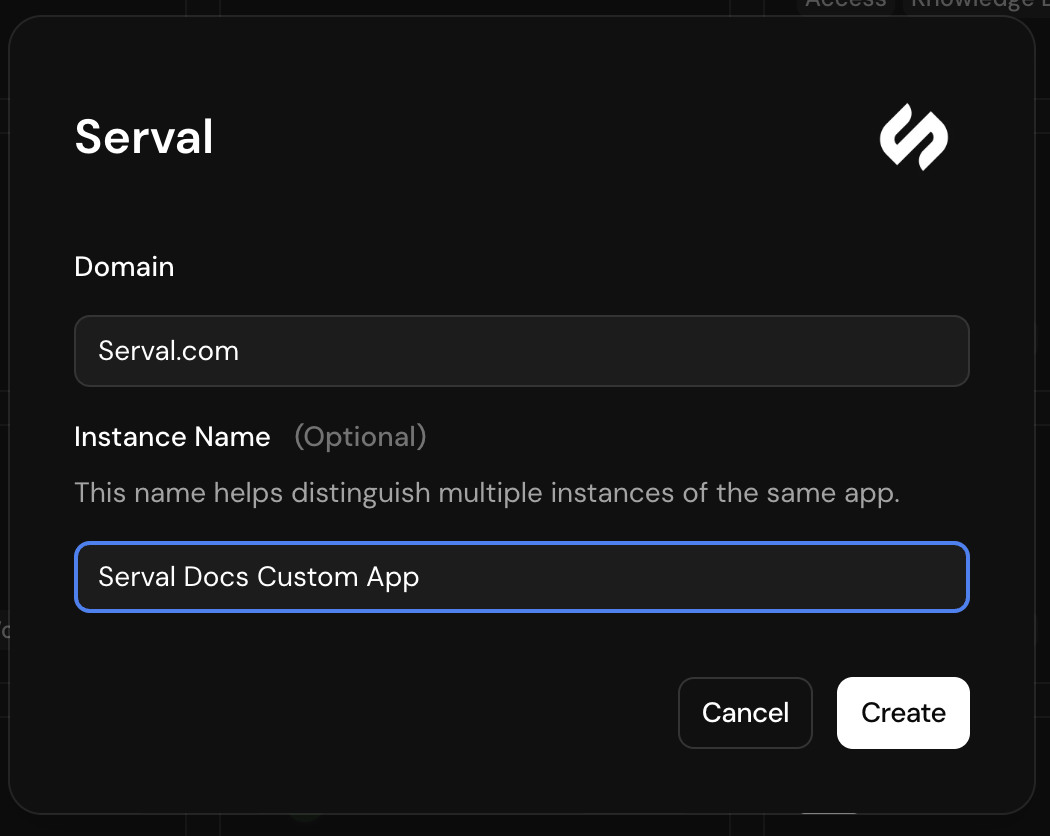Switch to the Access tab
Image resolution: width=1050 pixels, height=836 pixels.
845,5
